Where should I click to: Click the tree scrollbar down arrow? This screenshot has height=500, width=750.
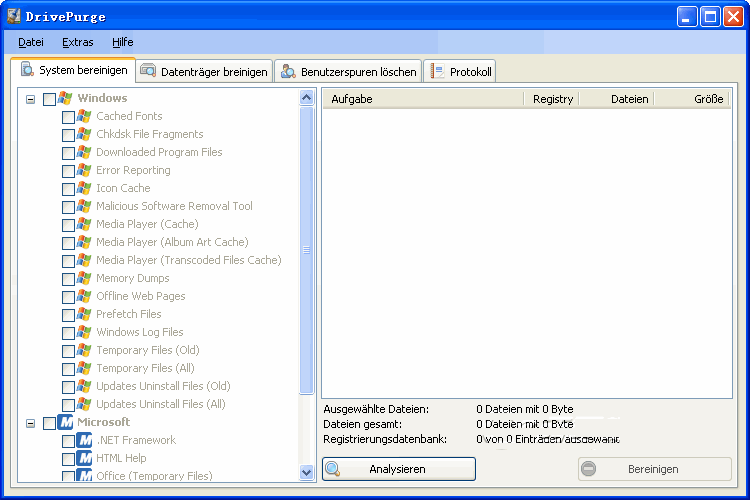point(307,473)
